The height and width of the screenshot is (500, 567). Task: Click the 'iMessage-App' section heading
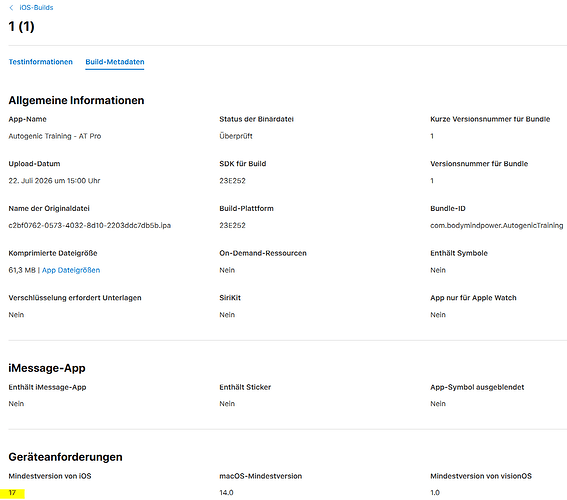[47, 368]
